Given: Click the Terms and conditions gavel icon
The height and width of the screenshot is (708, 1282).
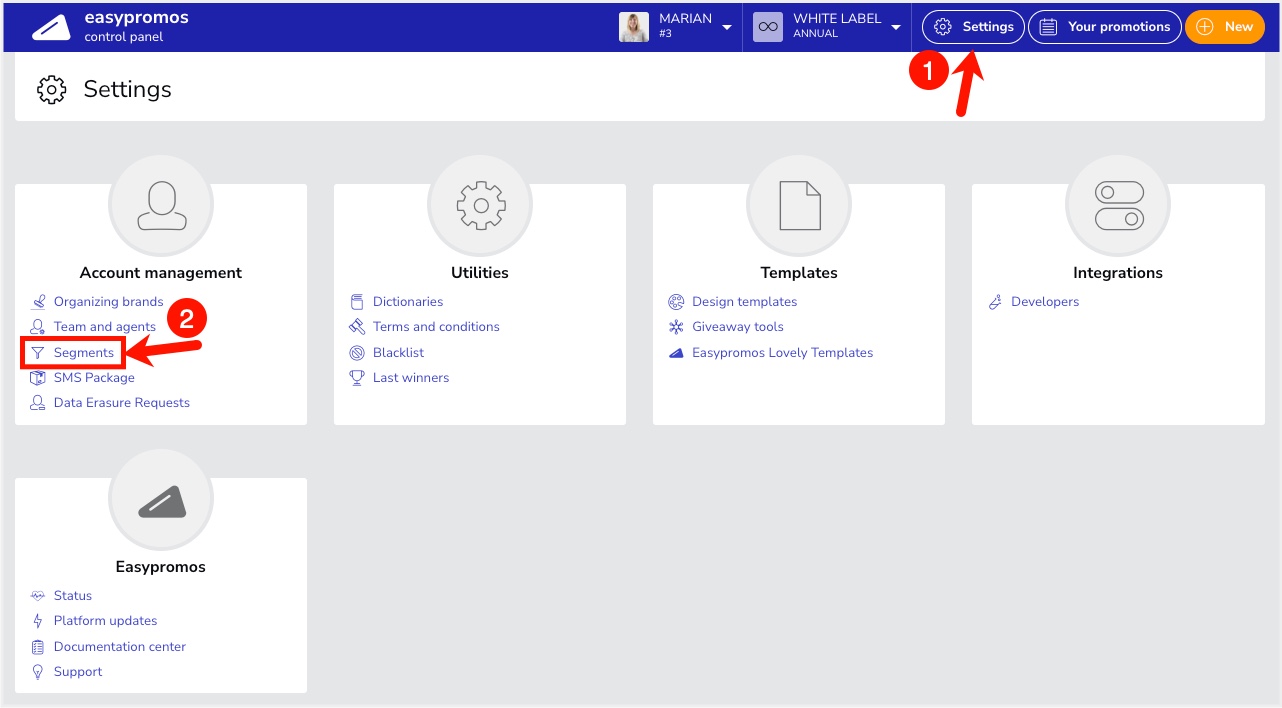Looking at the screenshot, I should [x=357, y=326].
